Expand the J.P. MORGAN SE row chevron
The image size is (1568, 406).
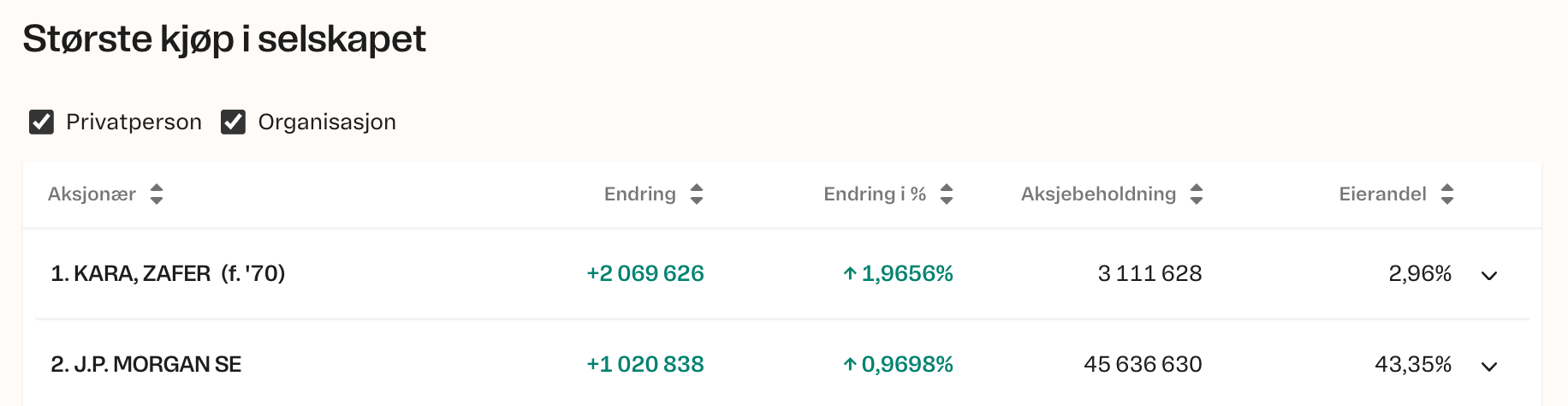pos(1489,367)
